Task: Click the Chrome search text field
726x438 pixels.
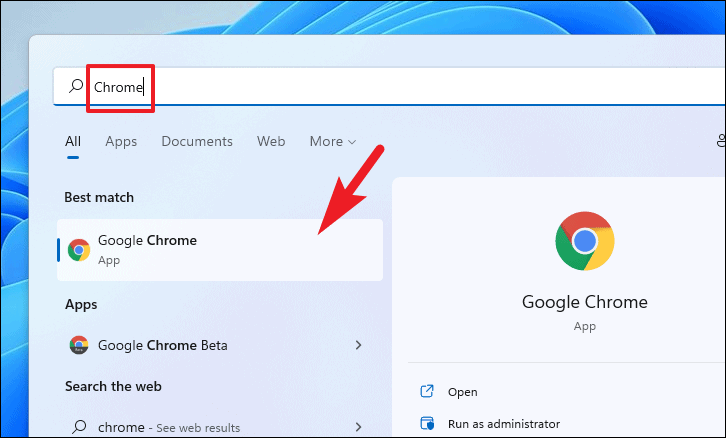Action: pos(389,87)
